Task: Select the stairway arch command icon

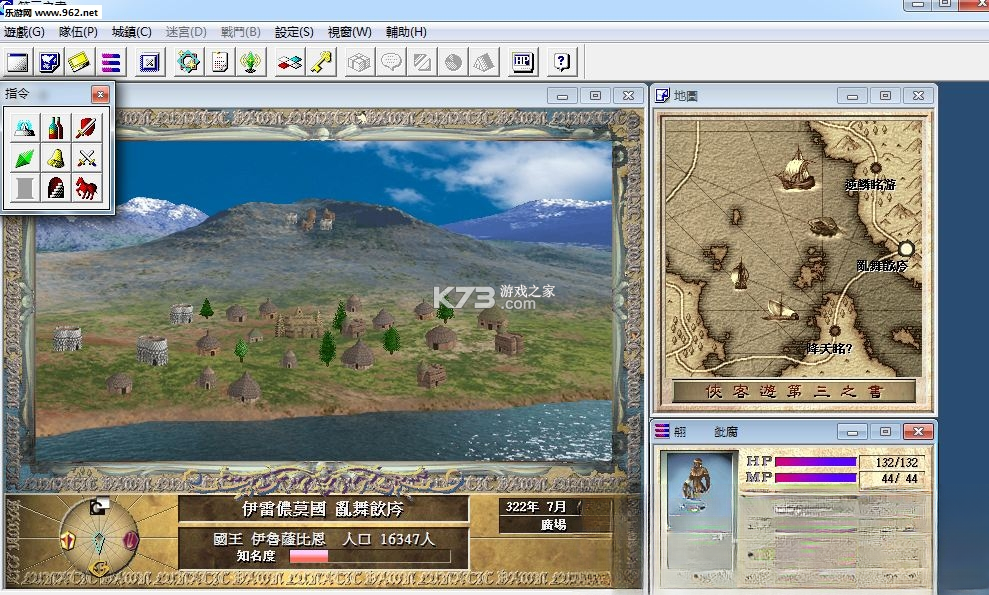Action: (x=56, y=188)
